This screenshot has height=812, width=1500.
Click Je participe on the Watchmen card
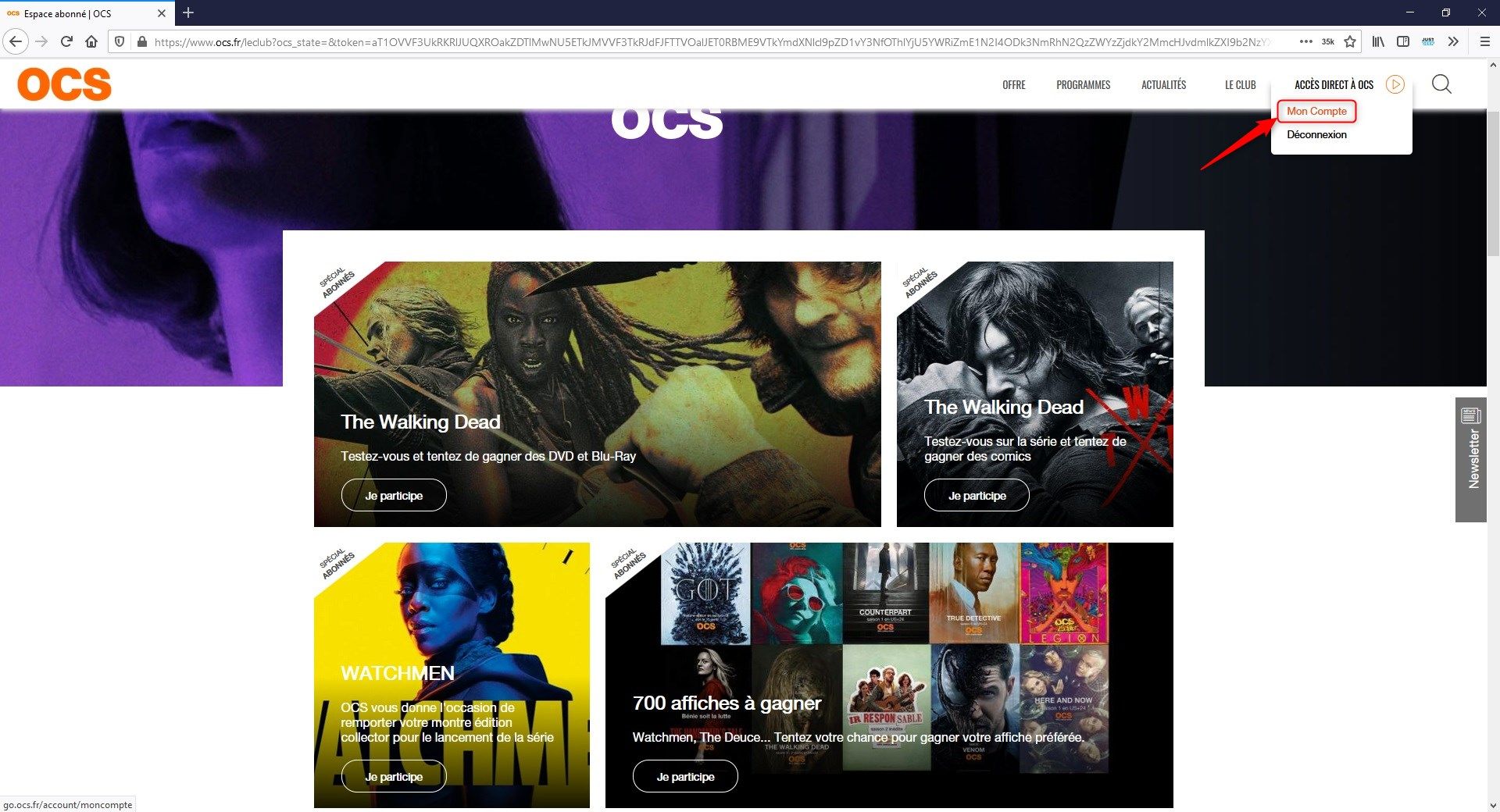point(394,776)
